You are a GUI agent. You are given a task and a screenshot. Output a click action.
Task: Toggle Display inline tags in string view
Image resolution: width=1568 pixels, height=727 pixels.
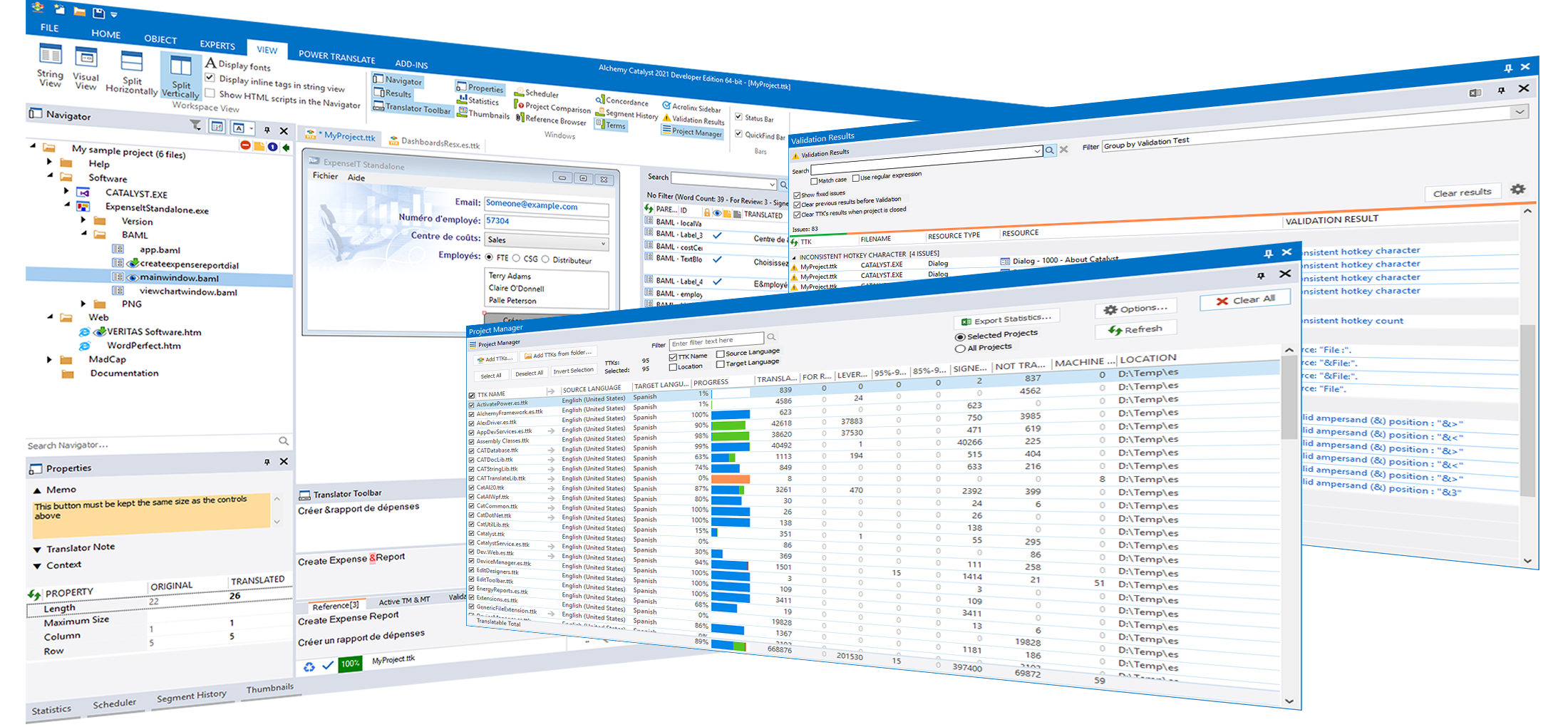tap(210, 77)
